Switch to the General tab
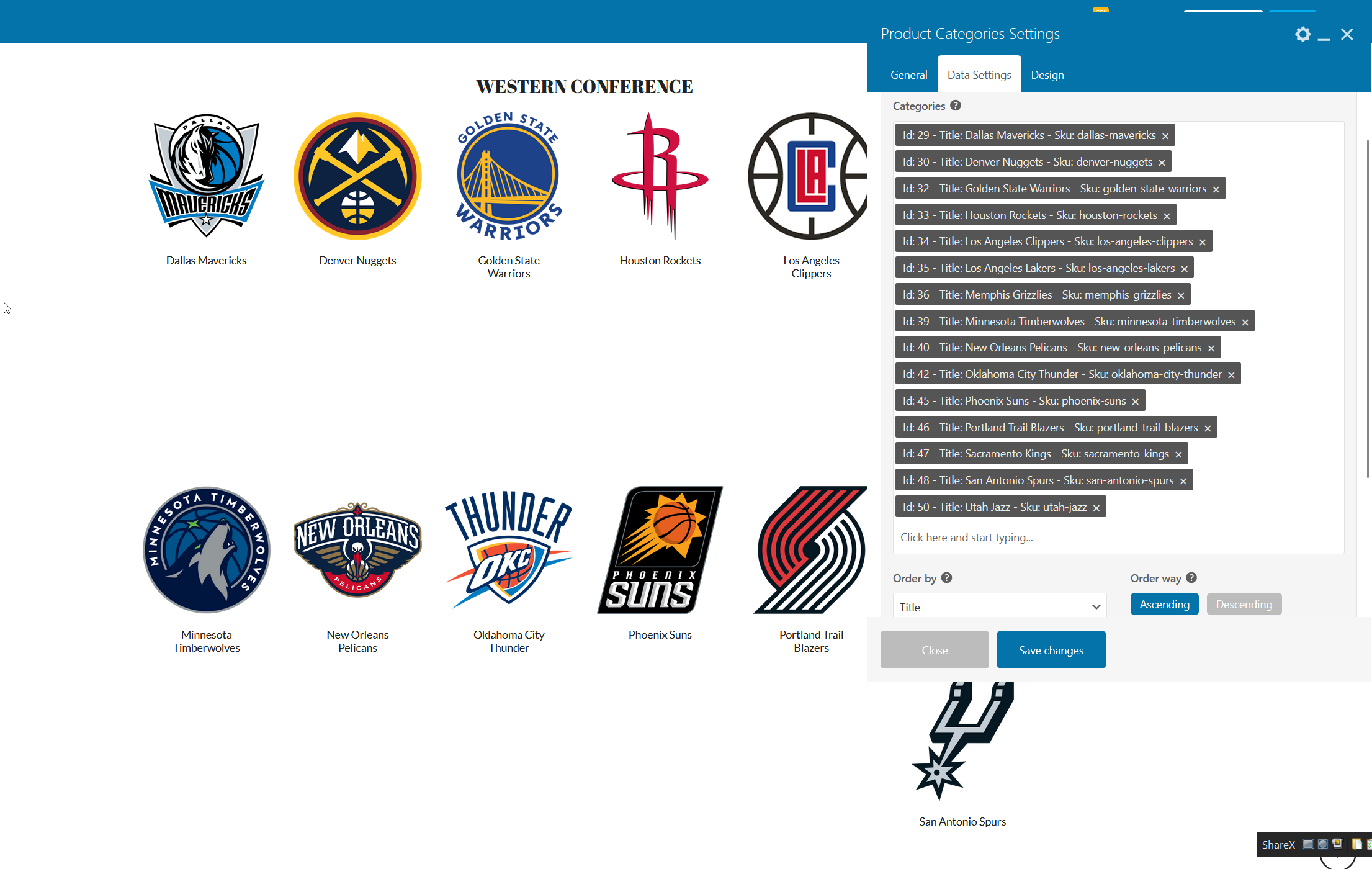The height and width of the screenshot is (869, 1372). pos(908,75)
